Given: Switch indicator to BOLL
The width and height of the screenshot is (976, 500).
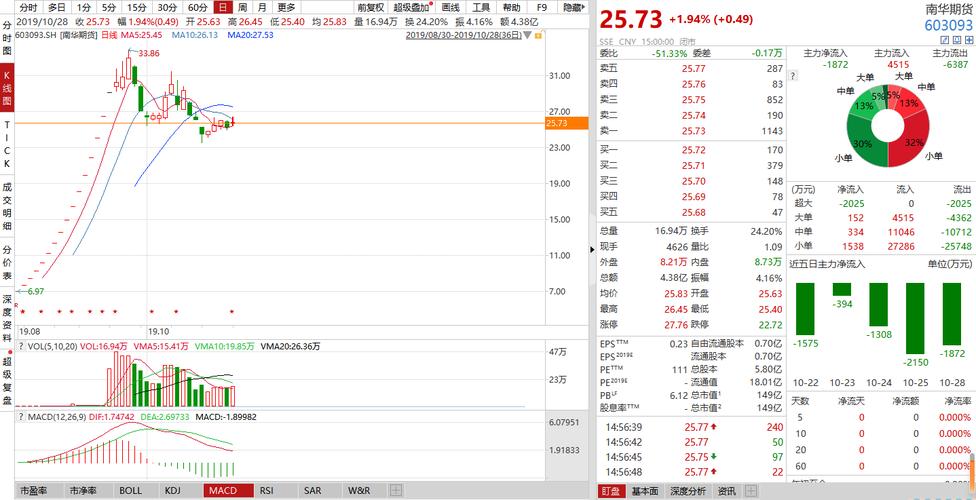Looking at the screenshot, I should tap(130, 491).
